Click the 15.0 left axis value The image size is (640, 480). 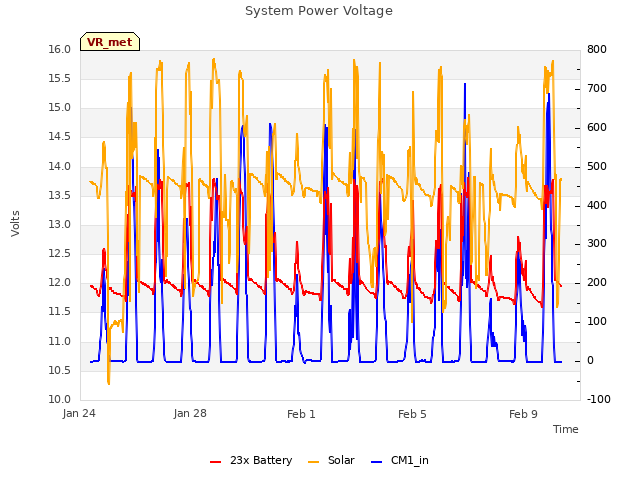click(60, 108)
